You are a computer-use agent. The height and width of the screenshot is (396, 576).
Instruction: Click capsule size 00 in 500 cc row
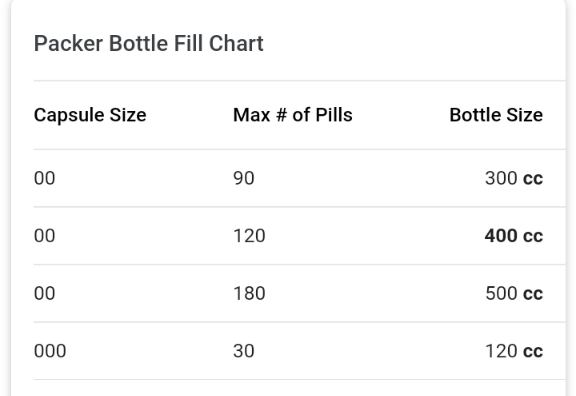click(44, 294)
